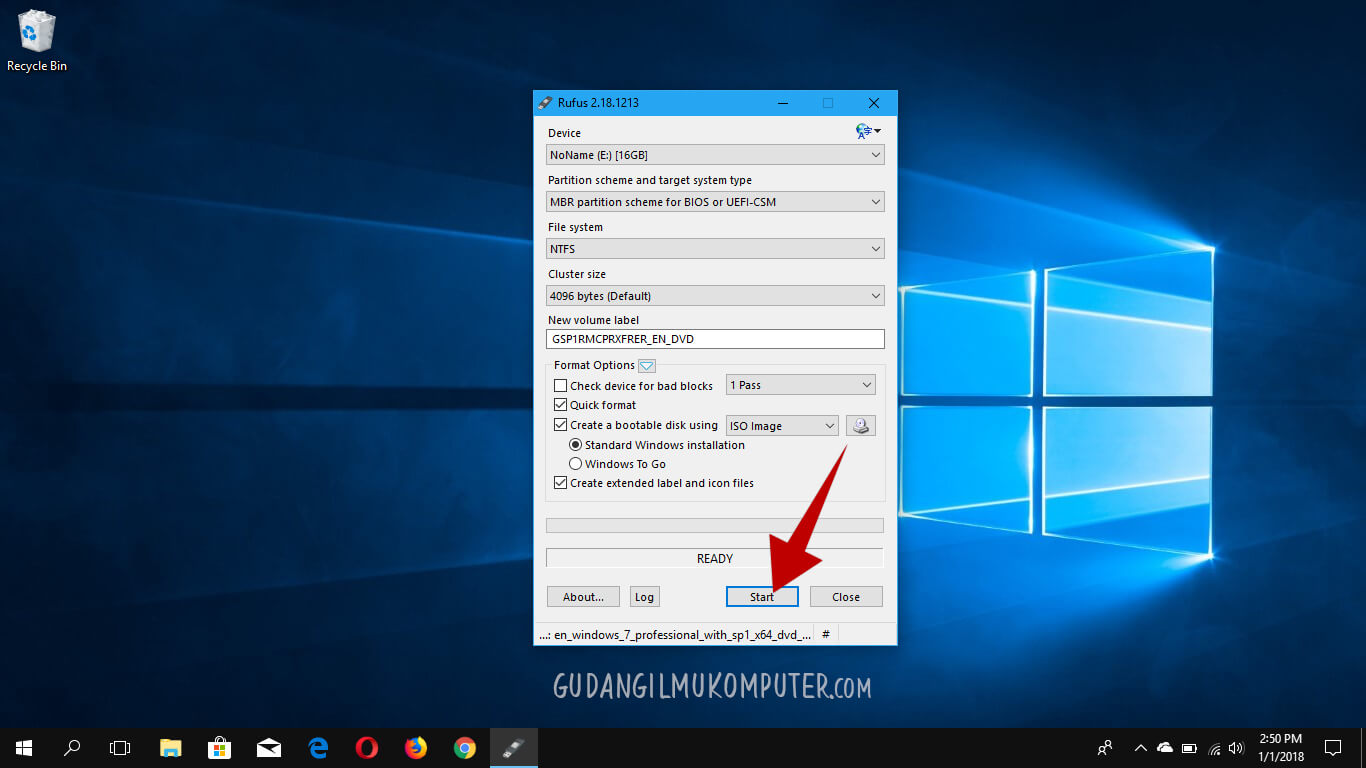Click the ISO filename in status bar
1366x768 pixels.
(x=675, y=635)
